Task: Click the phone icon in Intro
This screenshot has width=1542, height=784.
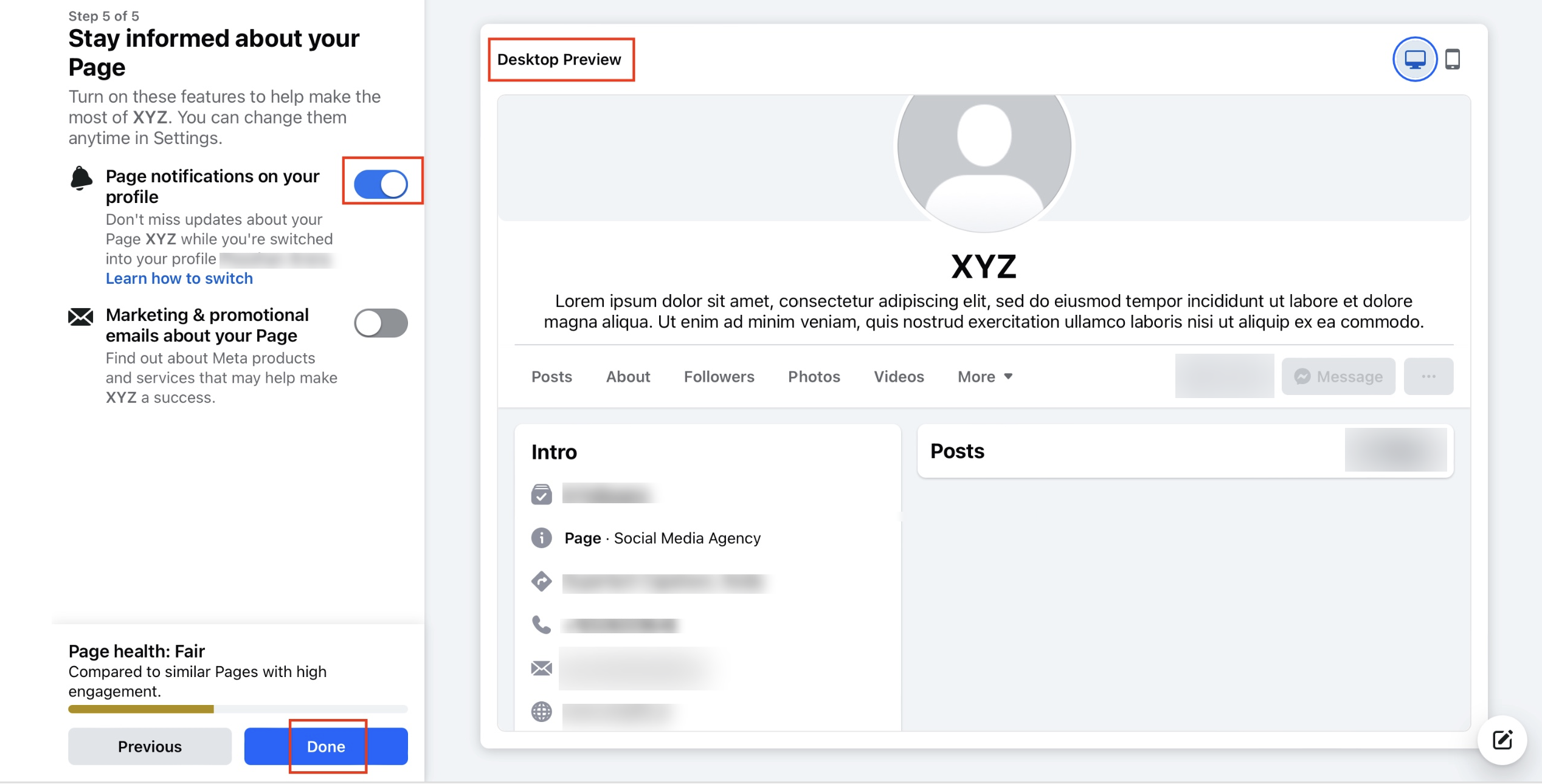Action: [x=541, y=625]
